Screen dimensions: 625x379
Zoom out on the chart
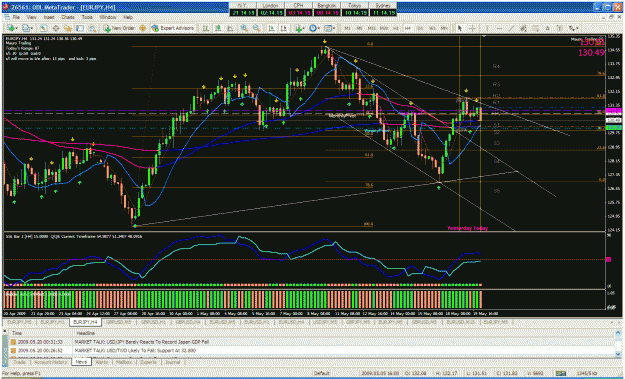click(256, 28)
